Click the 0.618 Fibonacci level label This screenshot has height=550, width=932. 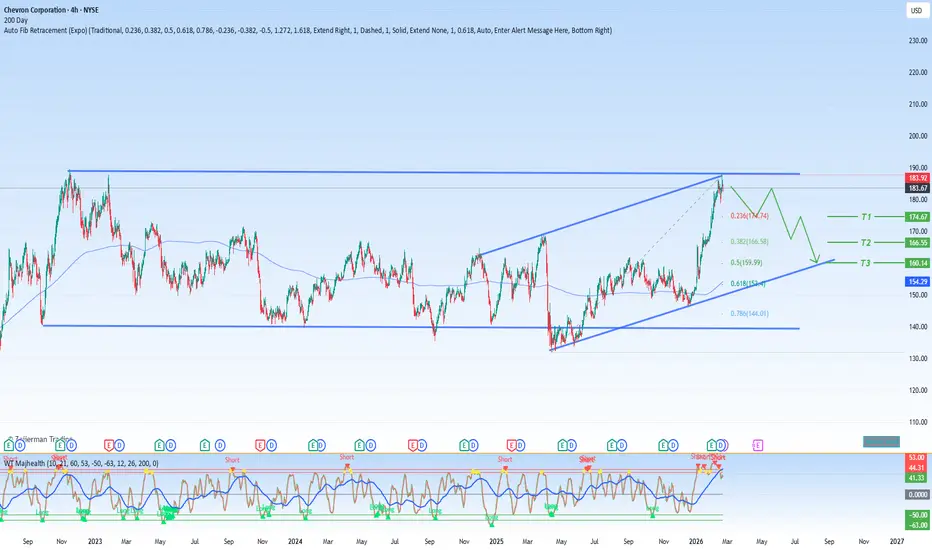(748, 284)
